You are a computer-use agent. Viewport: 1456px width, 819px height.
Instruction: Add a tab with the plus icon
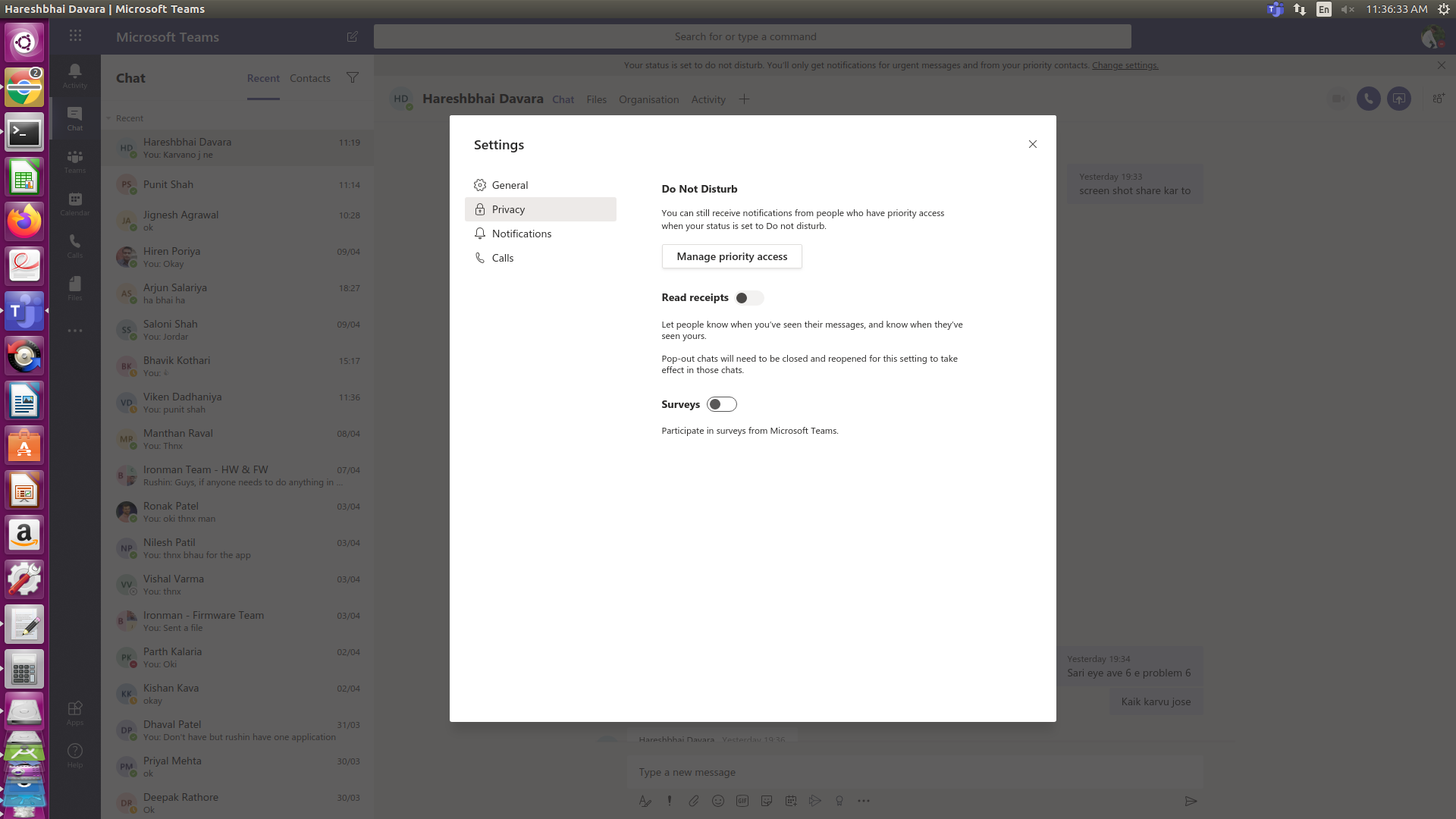click(x=744, y=99)
